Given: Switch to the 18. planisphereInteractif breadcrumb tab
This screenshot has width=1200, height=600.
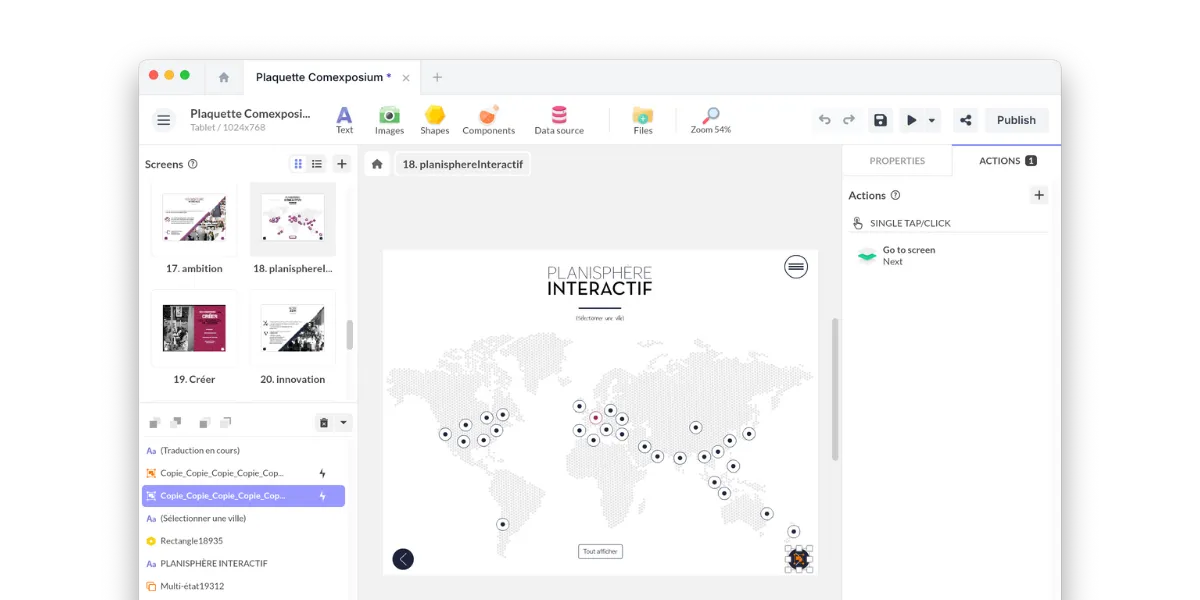Looking at the screenshot, I should 462,163.
